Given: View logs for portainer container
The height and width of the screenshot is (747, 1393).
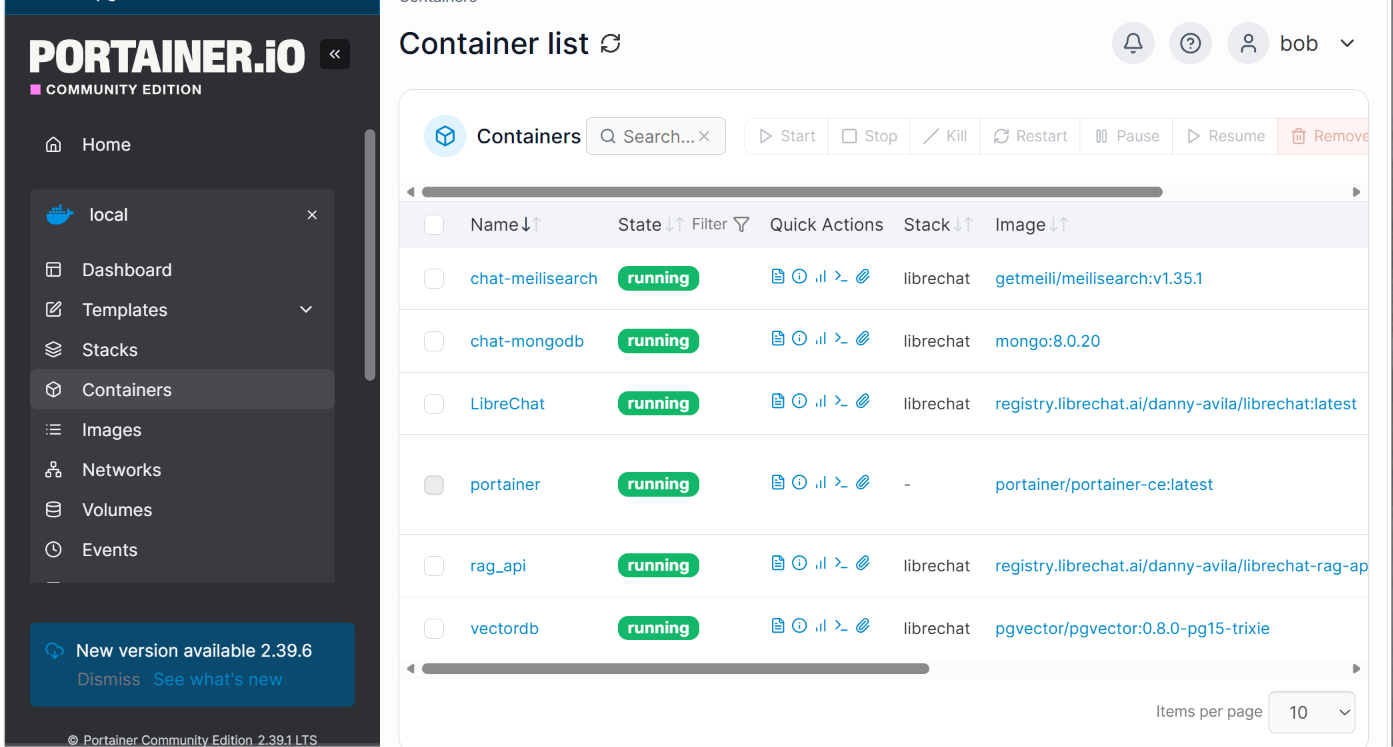Looking at the screenshot, I should (x=778, y=483).
